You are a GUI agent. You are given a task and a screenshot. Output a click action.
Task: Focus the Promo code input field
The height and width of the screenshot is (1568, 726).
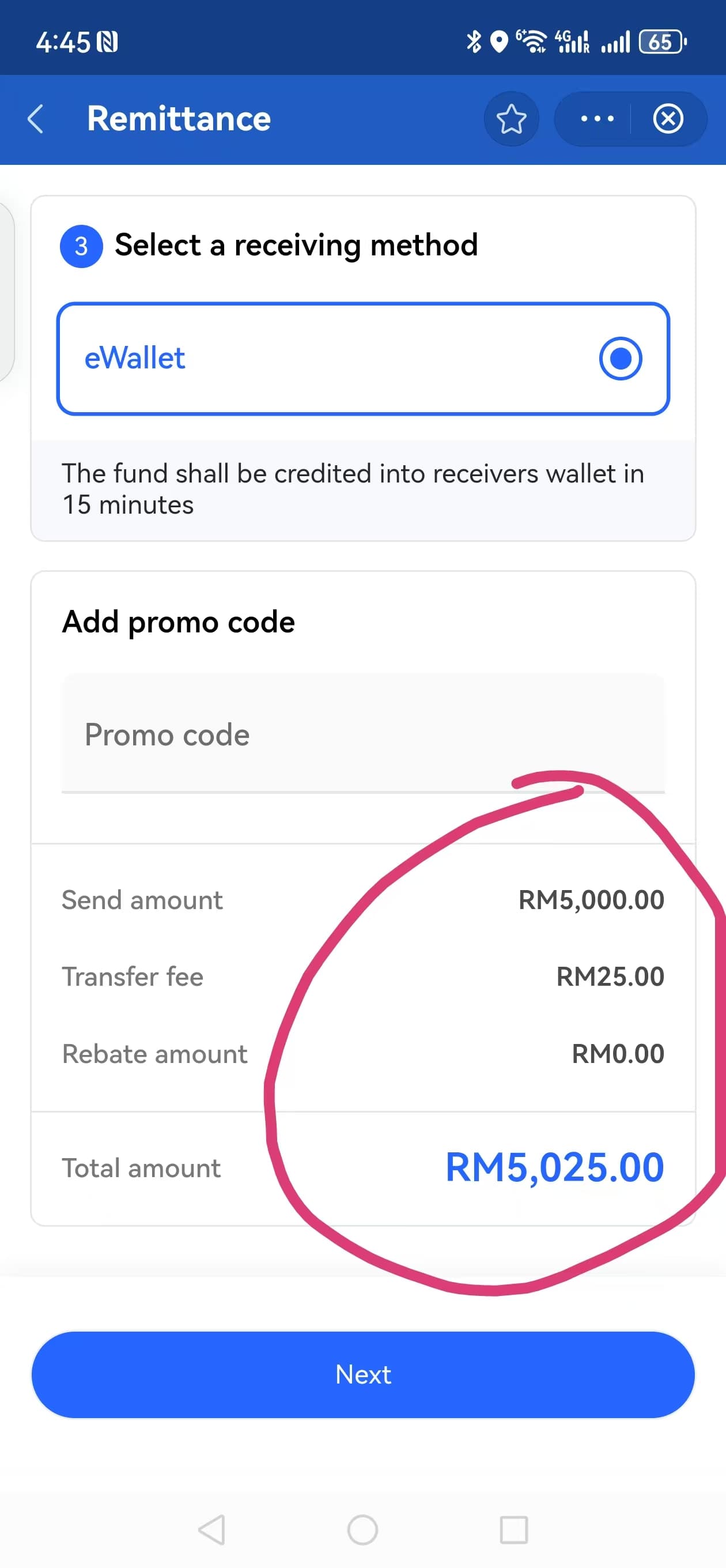click(x=364, y=733)
